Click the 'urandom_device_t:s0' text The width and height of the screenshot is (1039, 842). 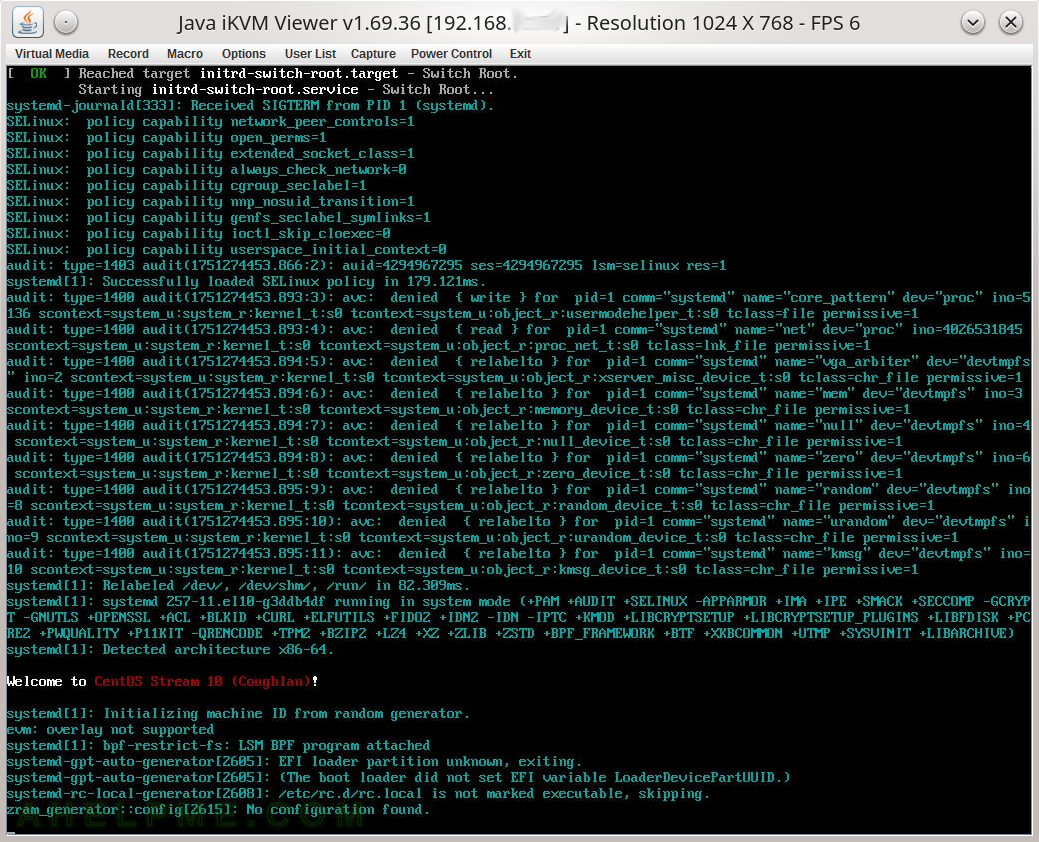[650, 537]
